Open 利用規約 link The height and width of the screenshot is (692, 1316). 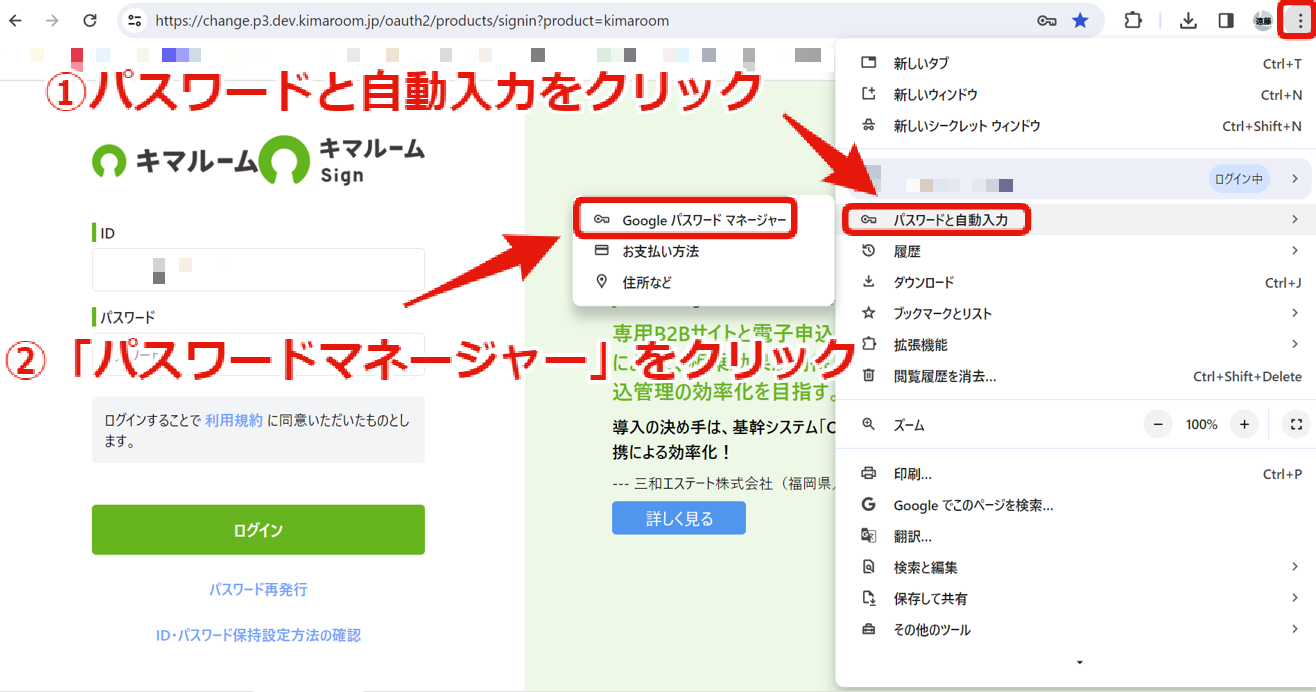pos(234,421)
